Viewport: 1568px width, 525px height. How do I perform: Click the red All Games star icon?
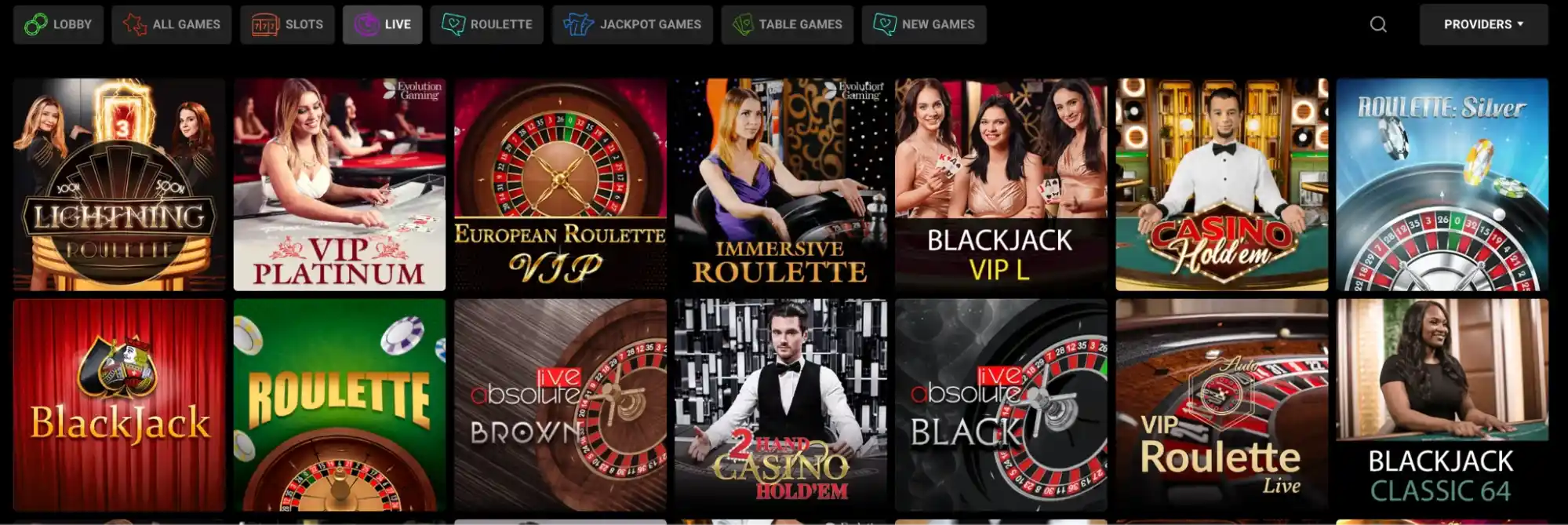coord(134,24)
